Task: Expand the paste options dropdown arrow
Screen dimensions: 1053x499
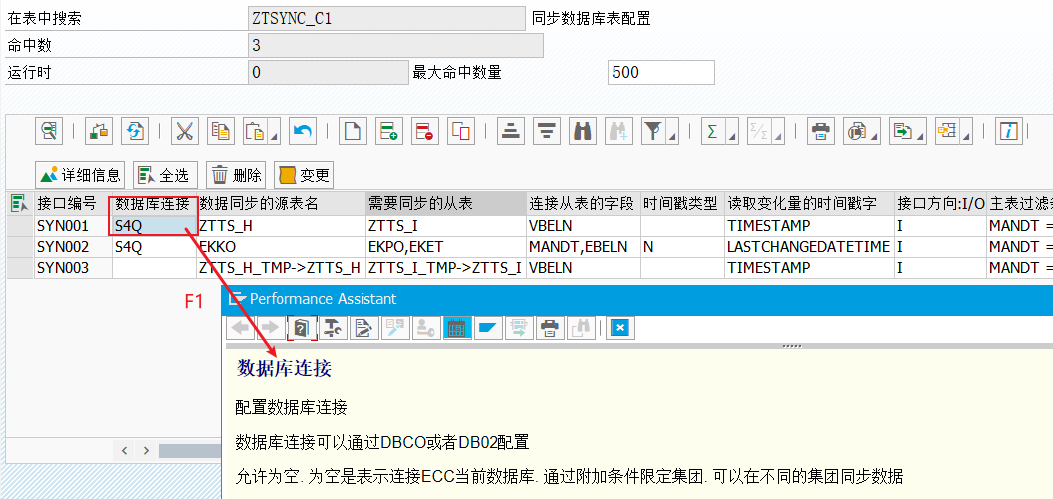Action: [x=272, y=136]
